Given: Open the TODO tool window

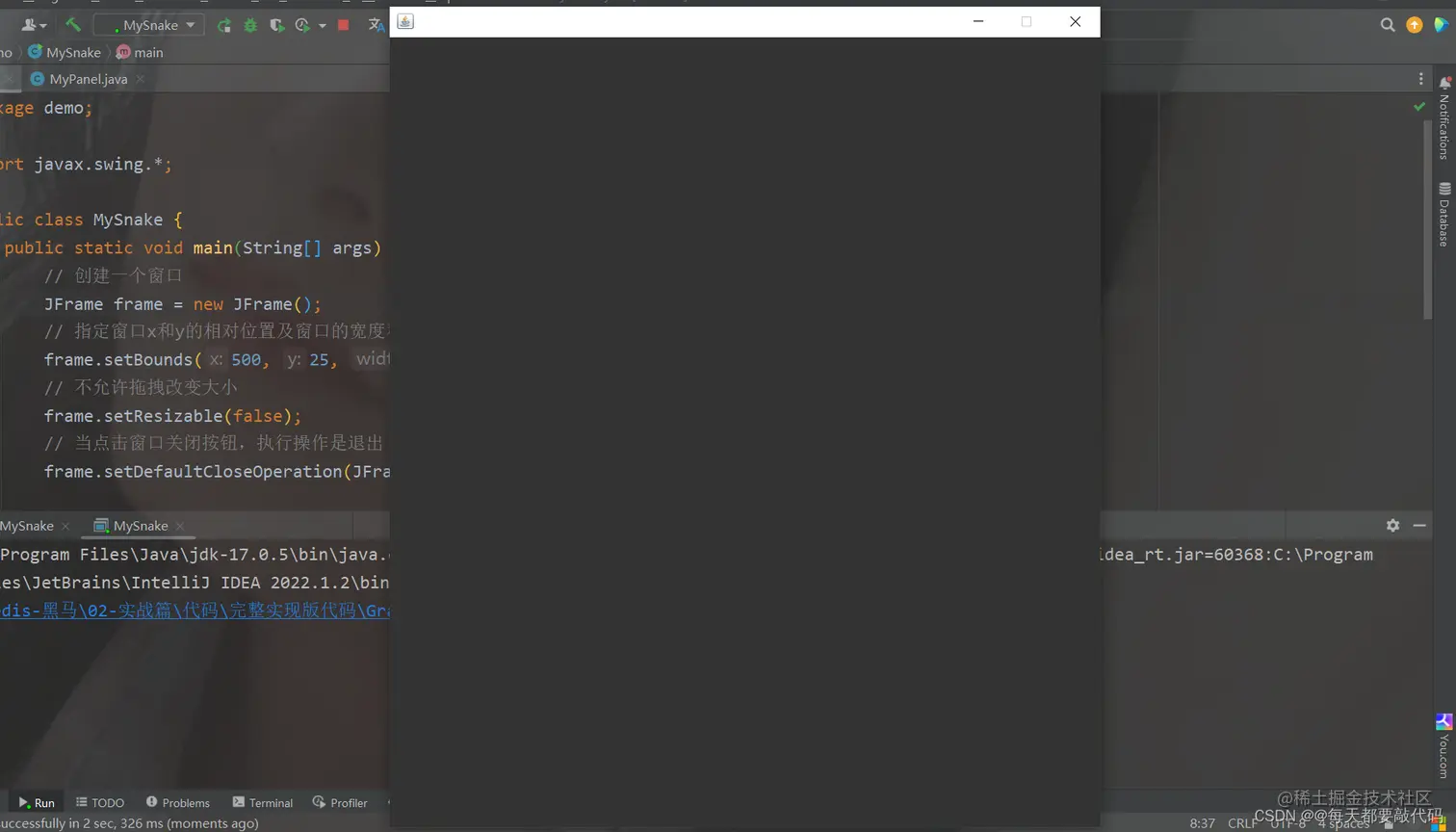Looking at the screenshot, I should (100, 802).
